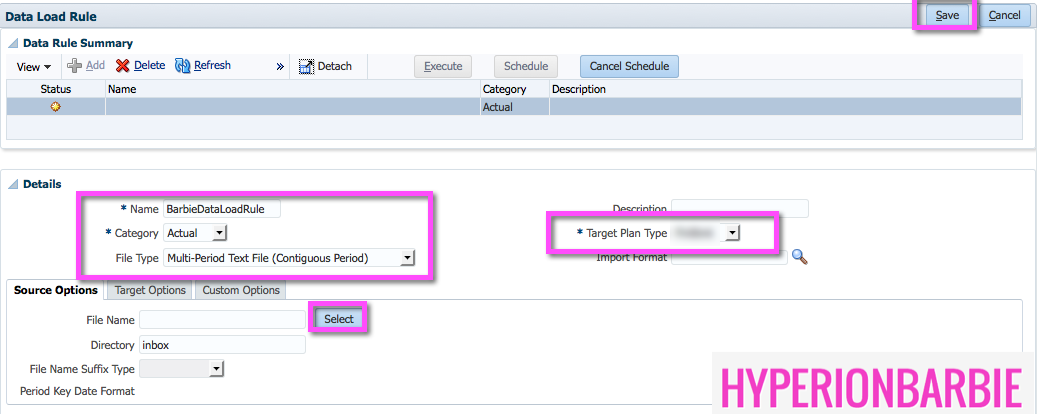Open the Category dropdown
The height and width of the screenshot is (414, 1039).
coord(220,233)
